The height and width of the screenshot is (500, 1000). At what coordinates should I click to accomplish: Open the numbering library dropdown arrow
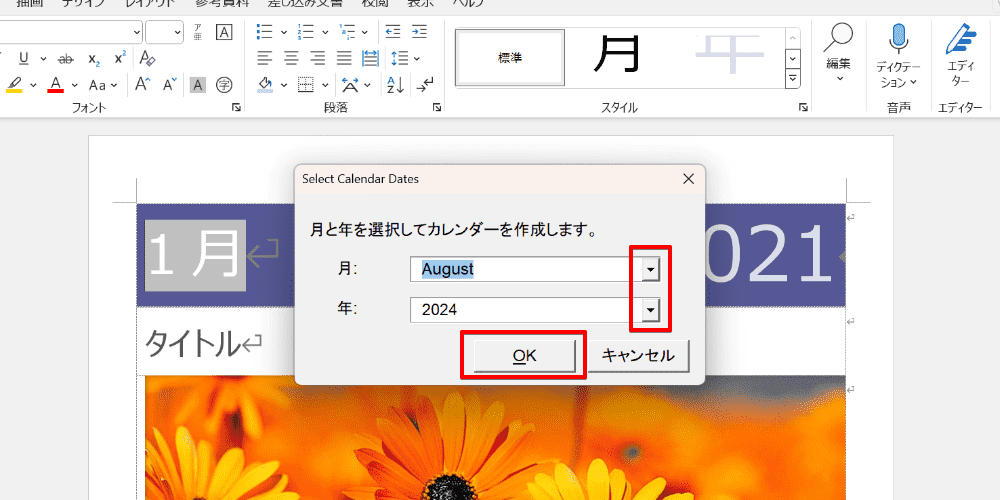(325, 32)
